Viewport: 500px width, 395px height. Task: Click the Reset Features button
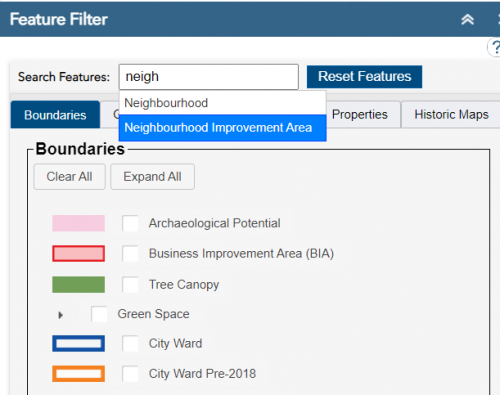[x=364, y=77]
